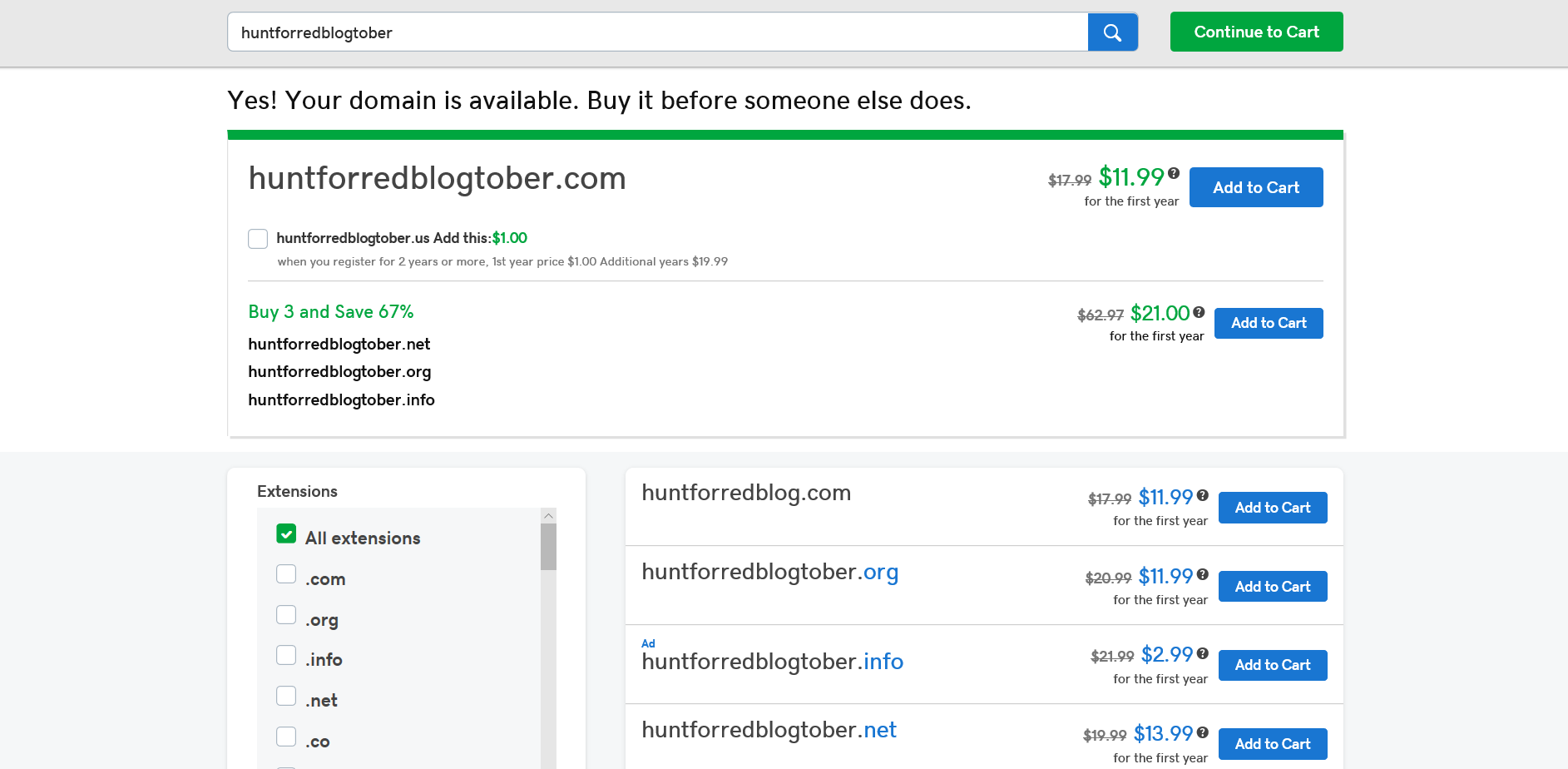This screenshot has width=1568, height=769.
Task: Toggle the .net extension checkbox
Action: coord(286,696)
